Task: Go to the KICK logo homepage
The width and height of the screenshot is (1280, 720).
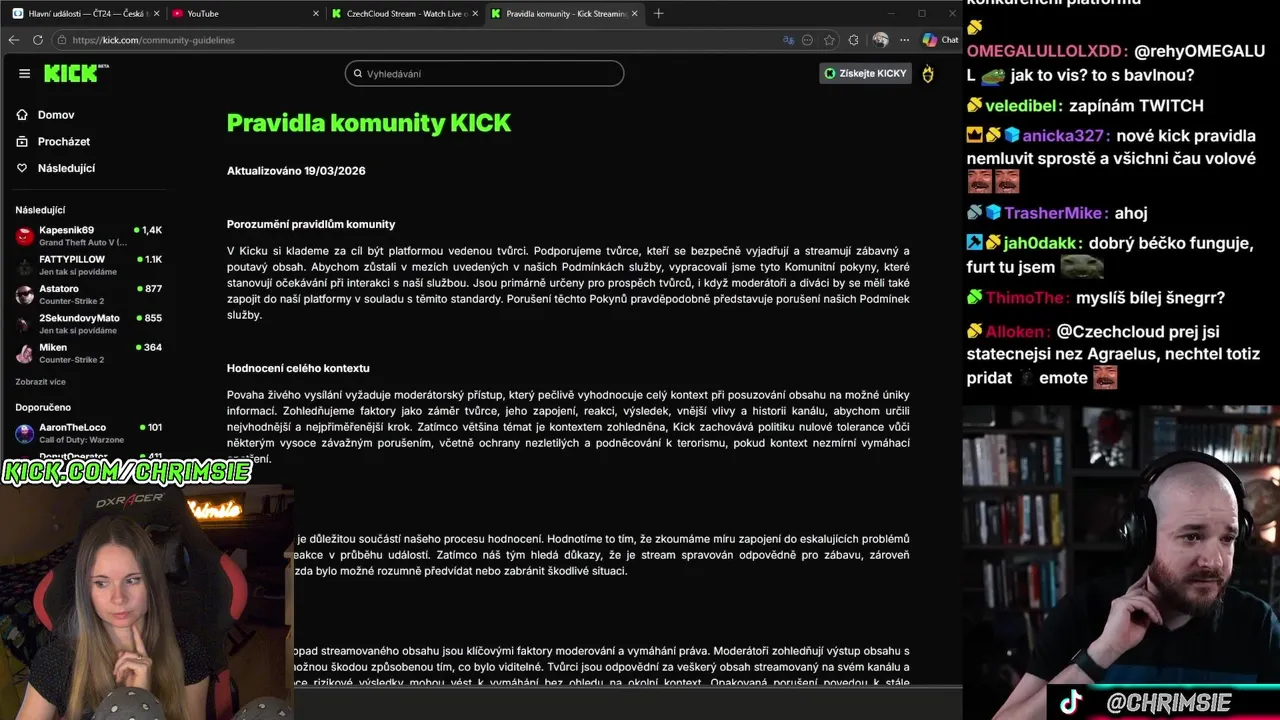Action: [77, 73]
